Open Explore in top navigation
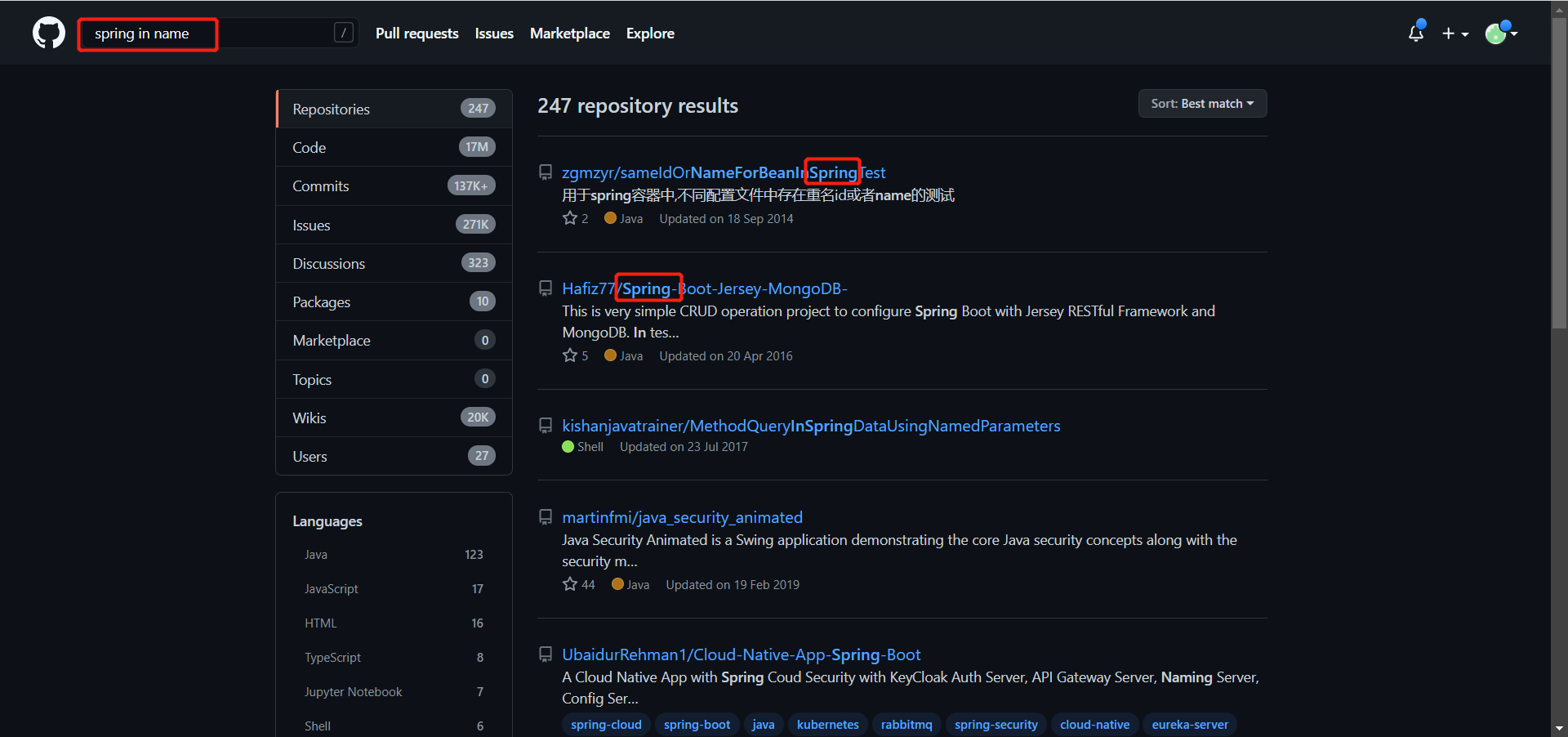The width and height of the screenshot is (1568, 737). coord(650,33)
